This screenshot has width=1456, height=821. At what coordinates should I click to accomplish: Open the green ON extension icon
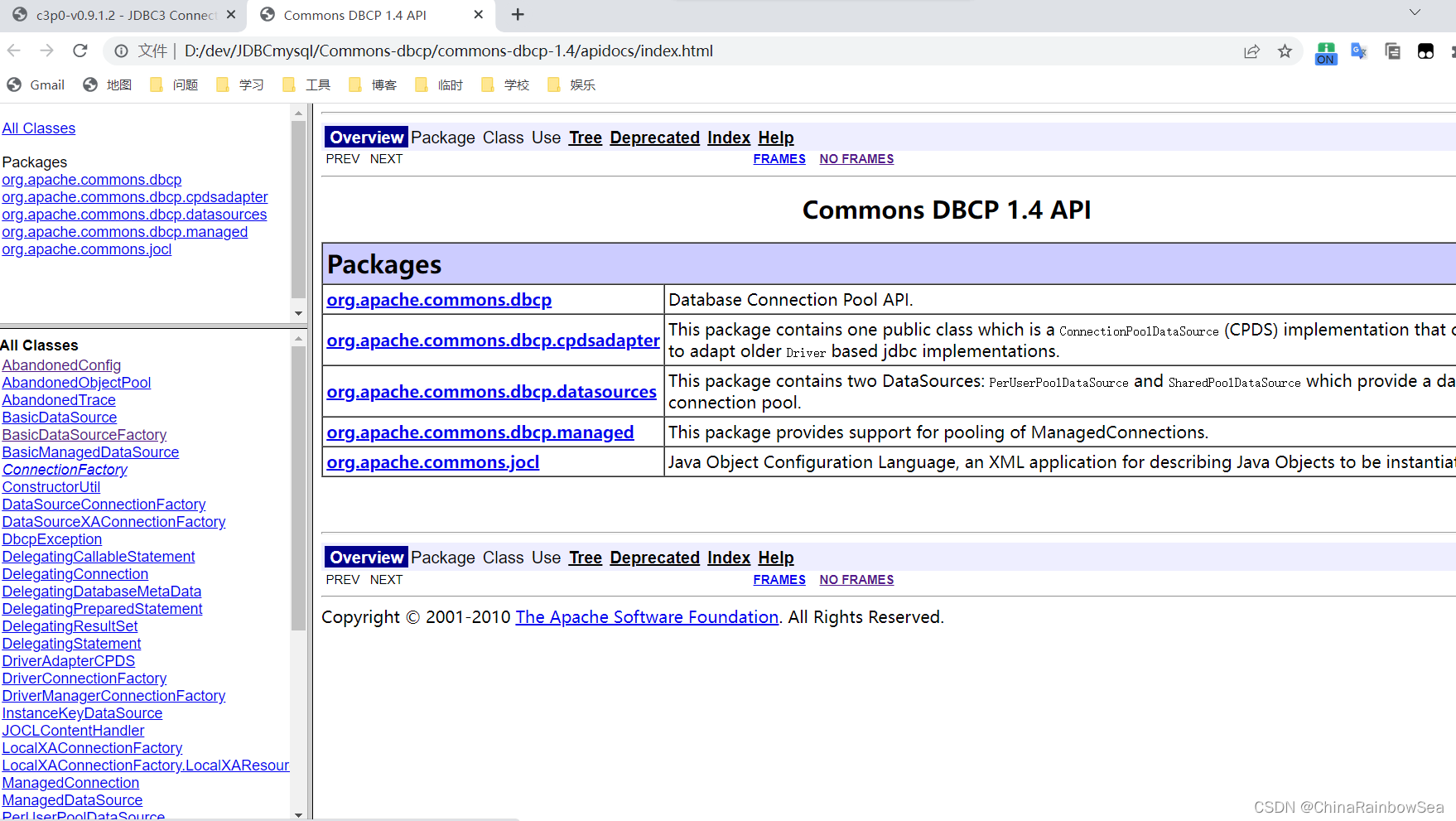(x=1326, y=53)
